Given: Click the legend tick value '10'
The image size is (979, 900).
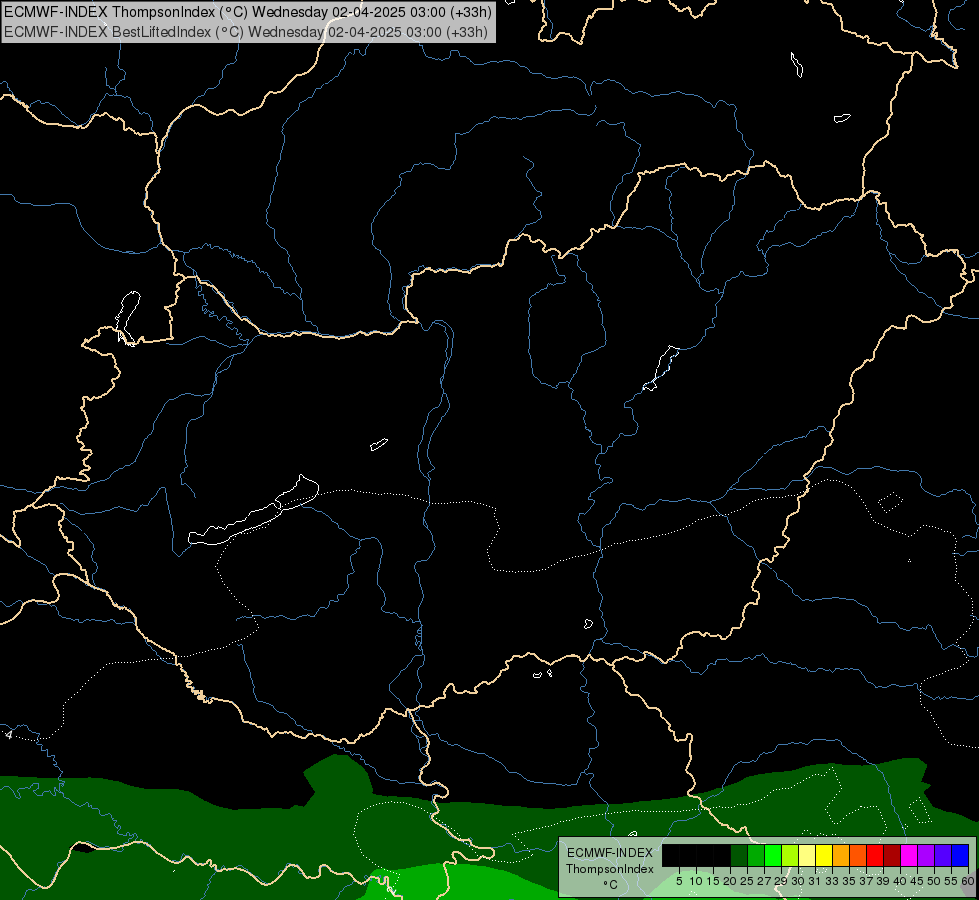Looking at the screenshot, I should (696, 881).
